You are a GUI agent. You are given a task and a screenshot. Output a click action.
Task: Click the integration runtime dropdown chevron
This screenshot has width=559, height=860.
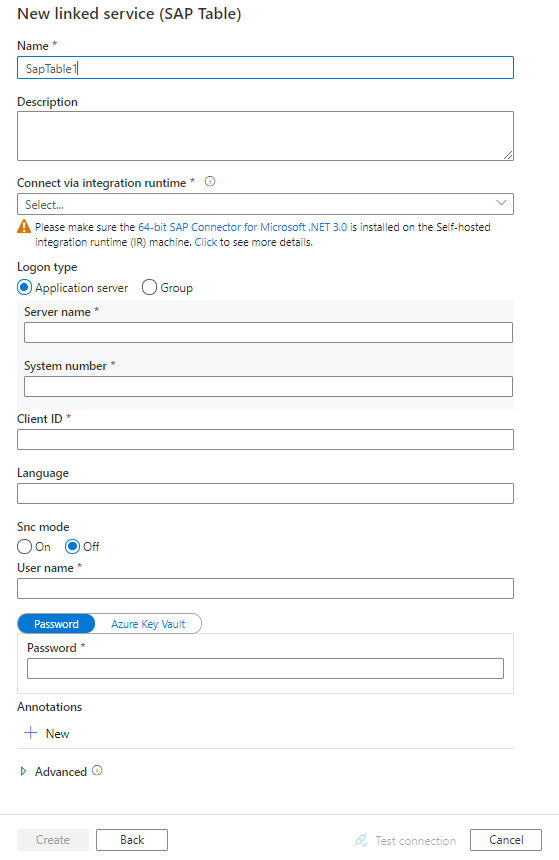[x=501, y=203]
